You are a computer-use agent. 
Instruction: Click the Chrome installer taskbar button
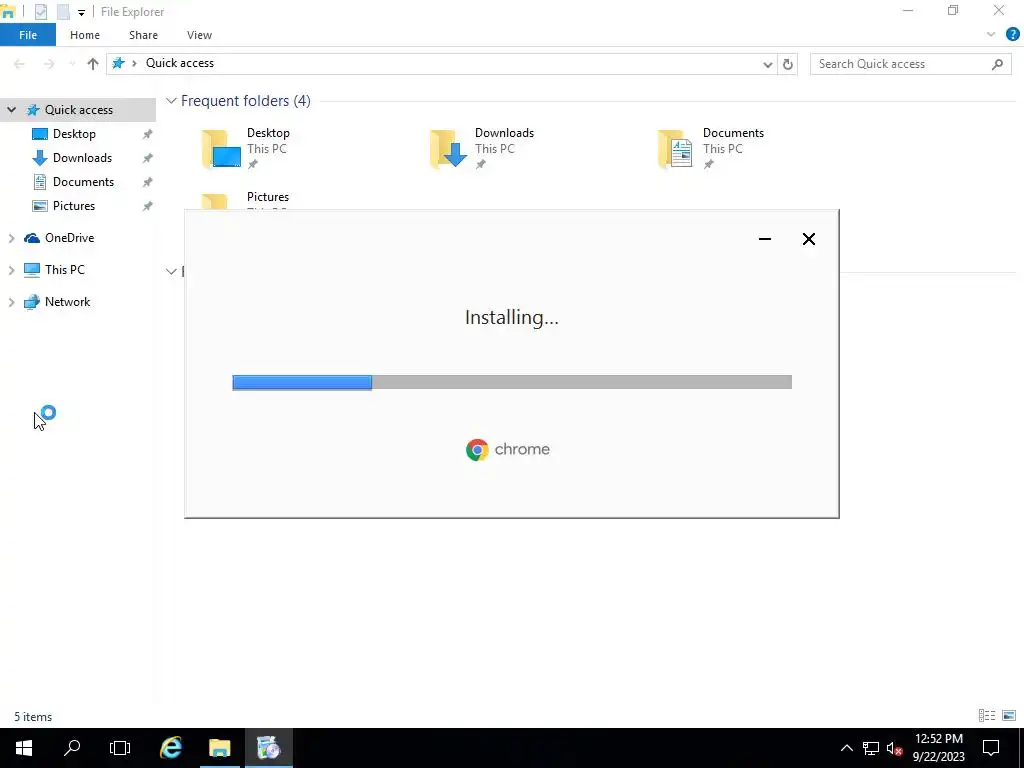pyautogui.click(x=268, y=748)
